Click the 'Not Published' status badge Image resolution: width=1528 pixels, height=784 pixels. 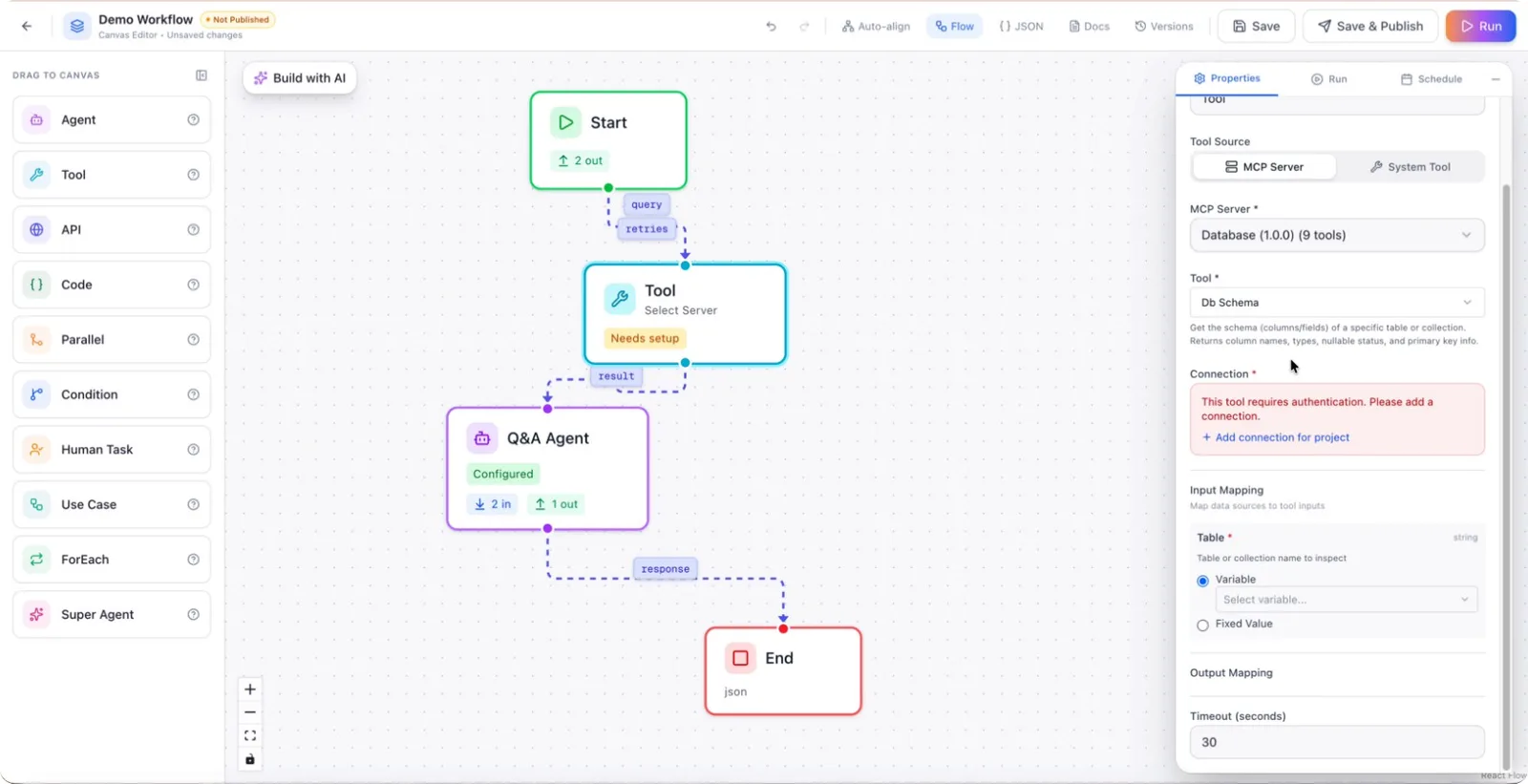pos(238,20)
